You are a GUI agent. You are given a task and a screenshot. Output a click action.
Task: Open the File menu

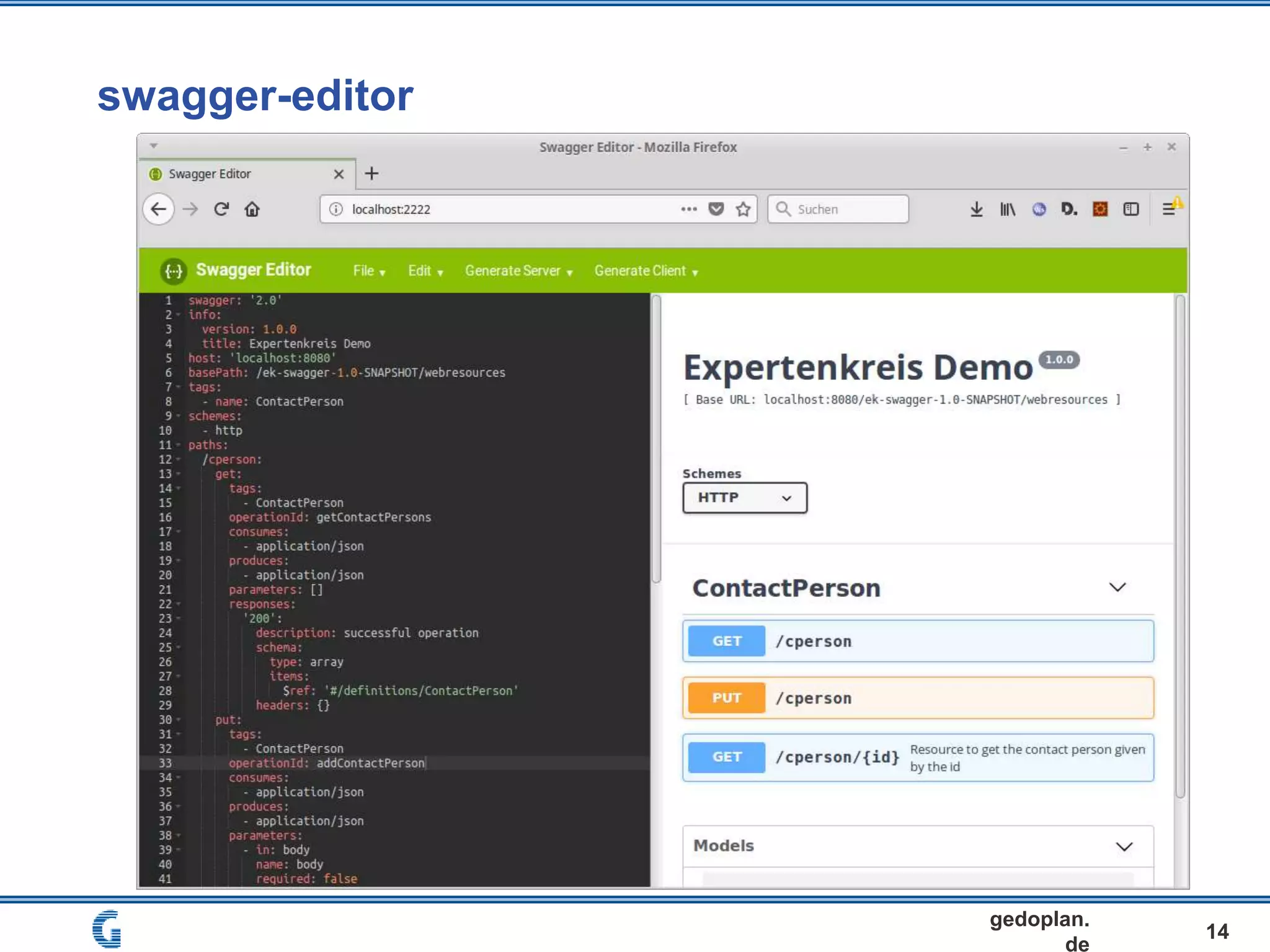(369, 271)
